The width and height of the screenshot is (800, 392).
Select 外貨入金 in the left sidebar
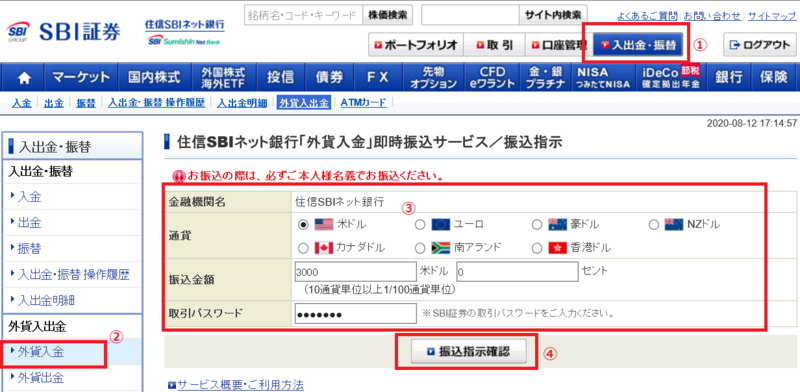pos(72,352)
